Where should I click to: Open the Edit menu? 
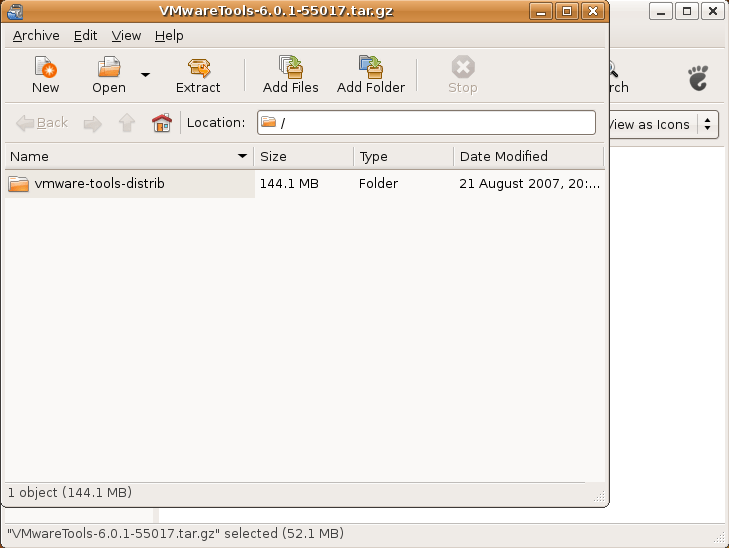(x=86, y=36)
